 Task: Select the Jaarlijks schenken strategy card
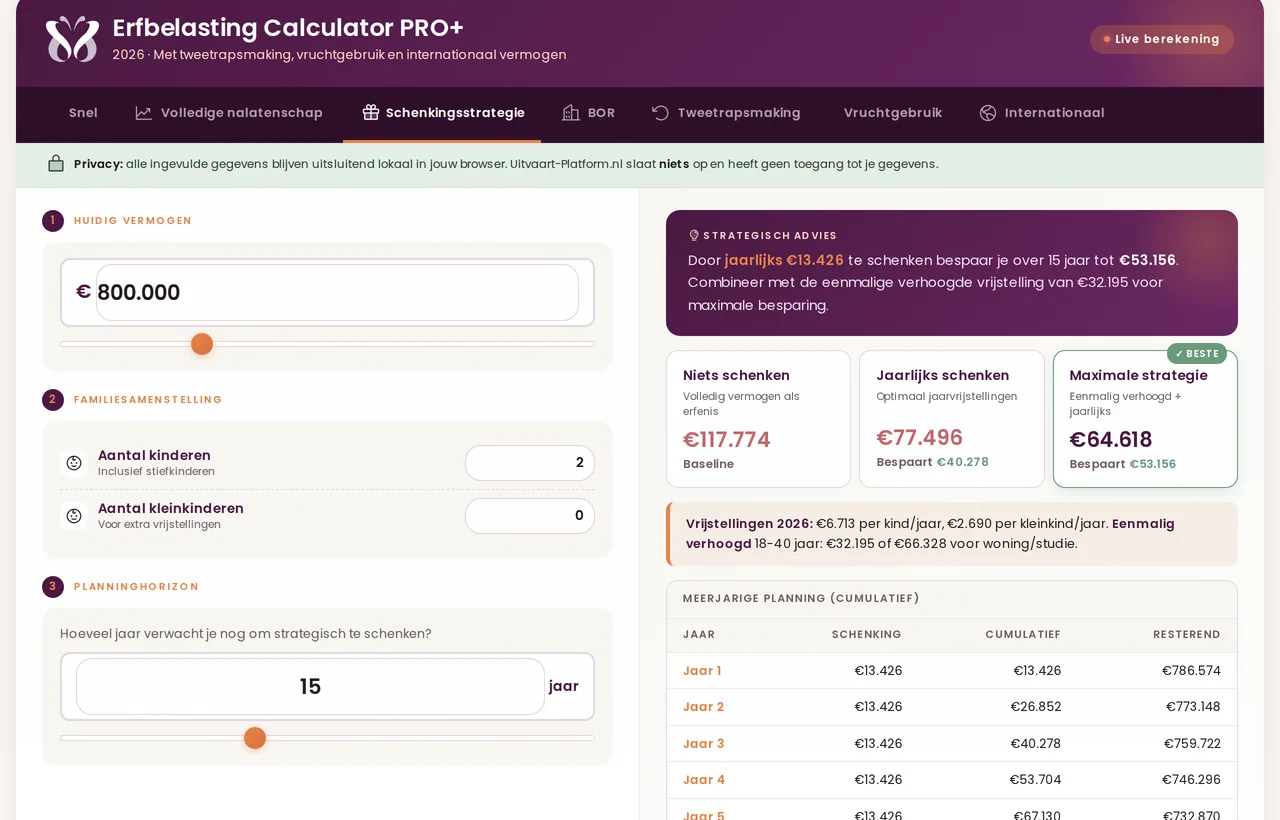coord(952,419)
